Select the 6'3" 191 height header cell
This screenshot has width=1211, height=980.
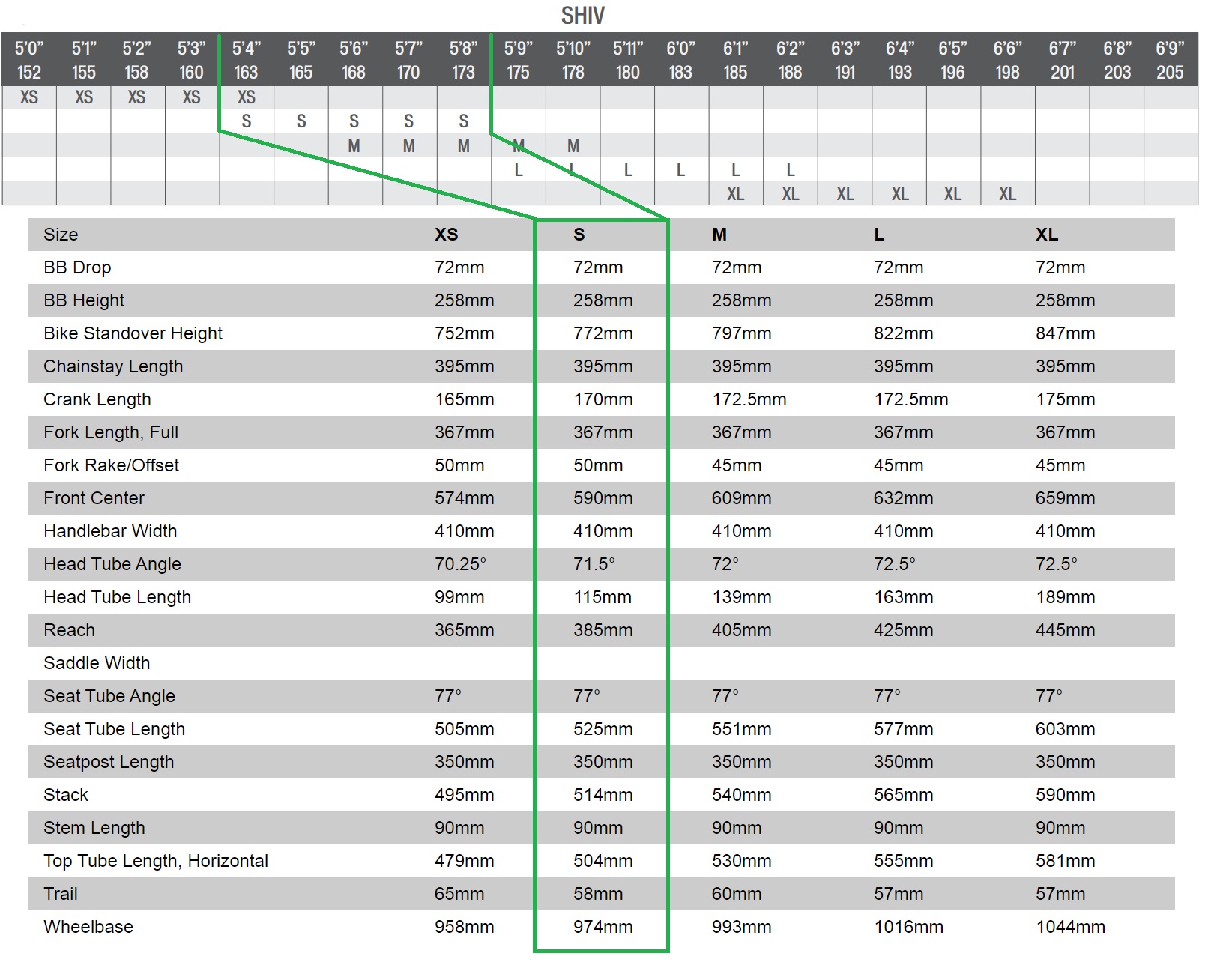click(845, 60)
